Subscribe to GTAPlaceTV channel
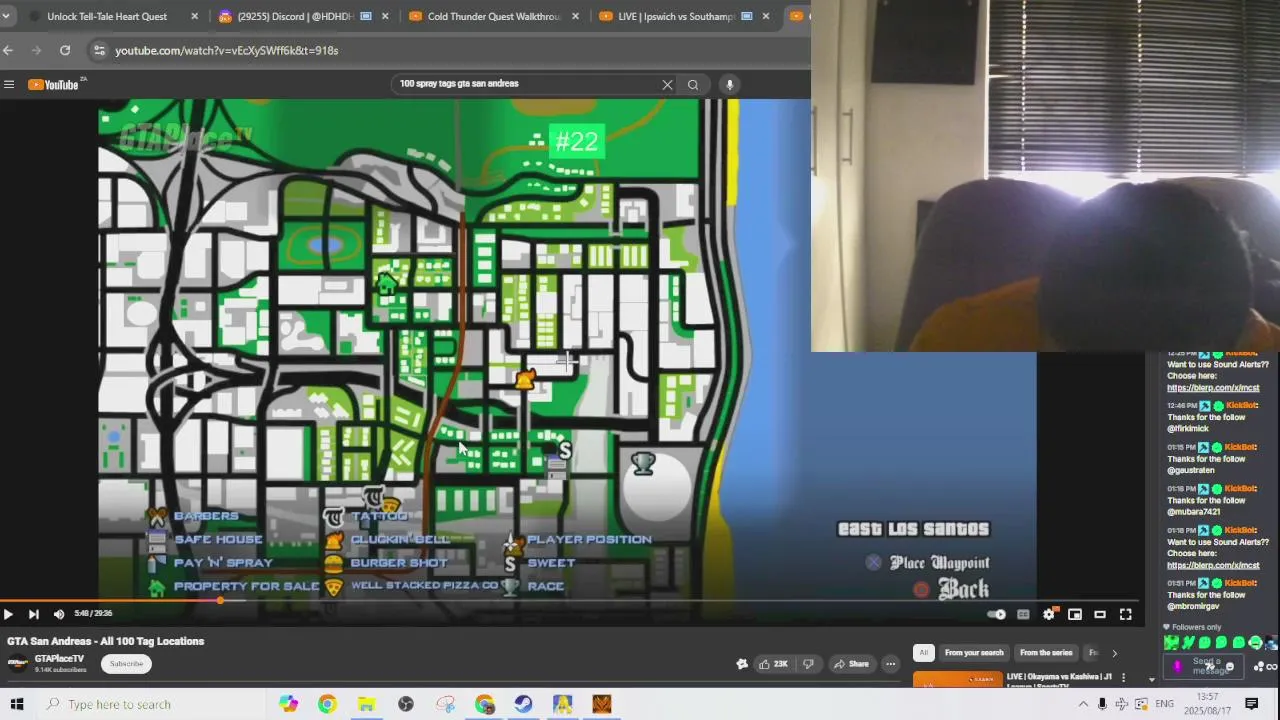The image size is (1280, 720). click(x=126, y=664)
